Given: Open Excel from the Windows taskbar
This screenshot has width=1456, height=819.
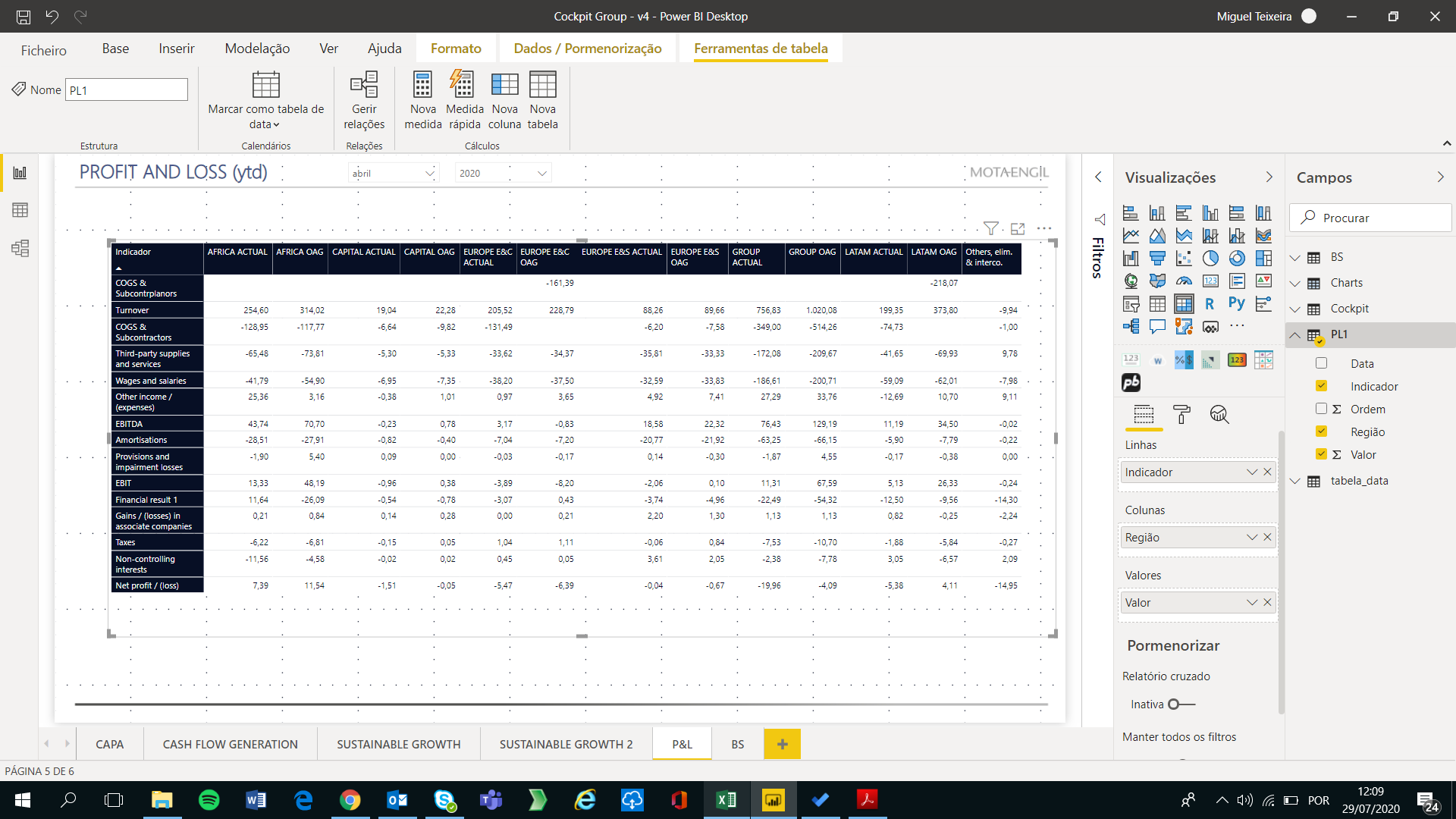Looking at the screenshot, I should tap(726, 799).
